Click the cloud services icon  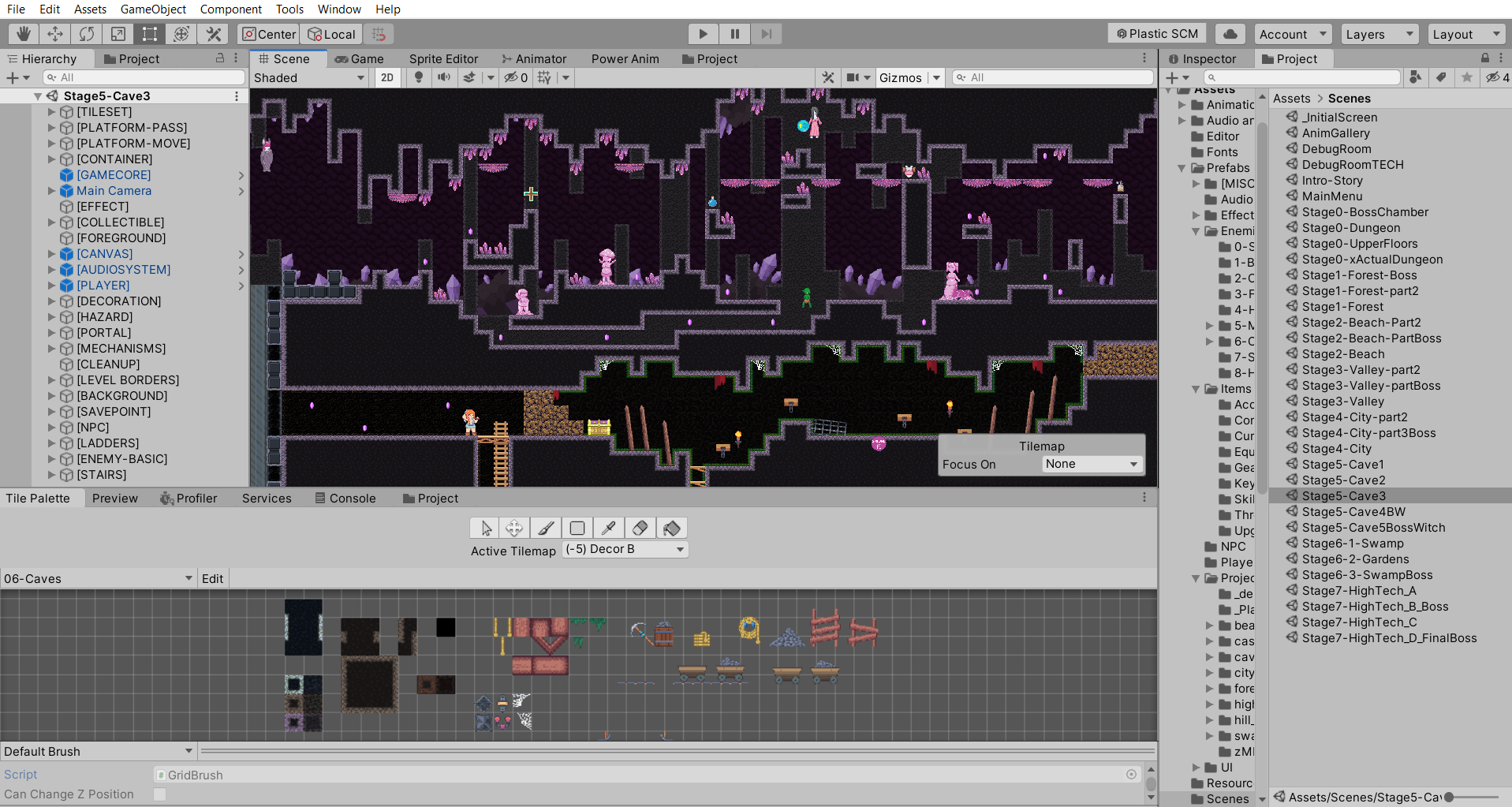pyautogui.click(x=1230, y=34)
